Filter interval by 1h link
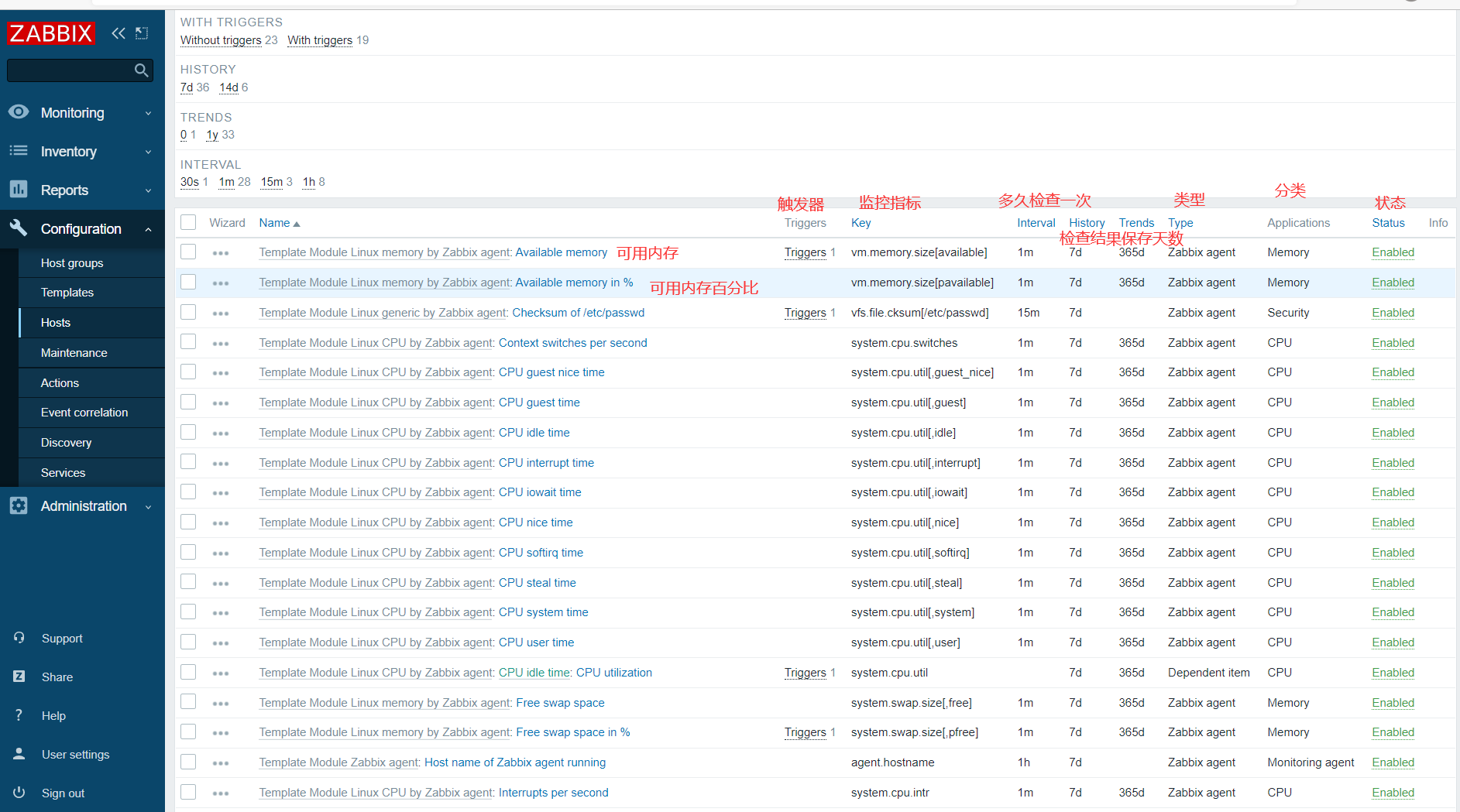The image size is (1460, 812). [x=309, y=182]
